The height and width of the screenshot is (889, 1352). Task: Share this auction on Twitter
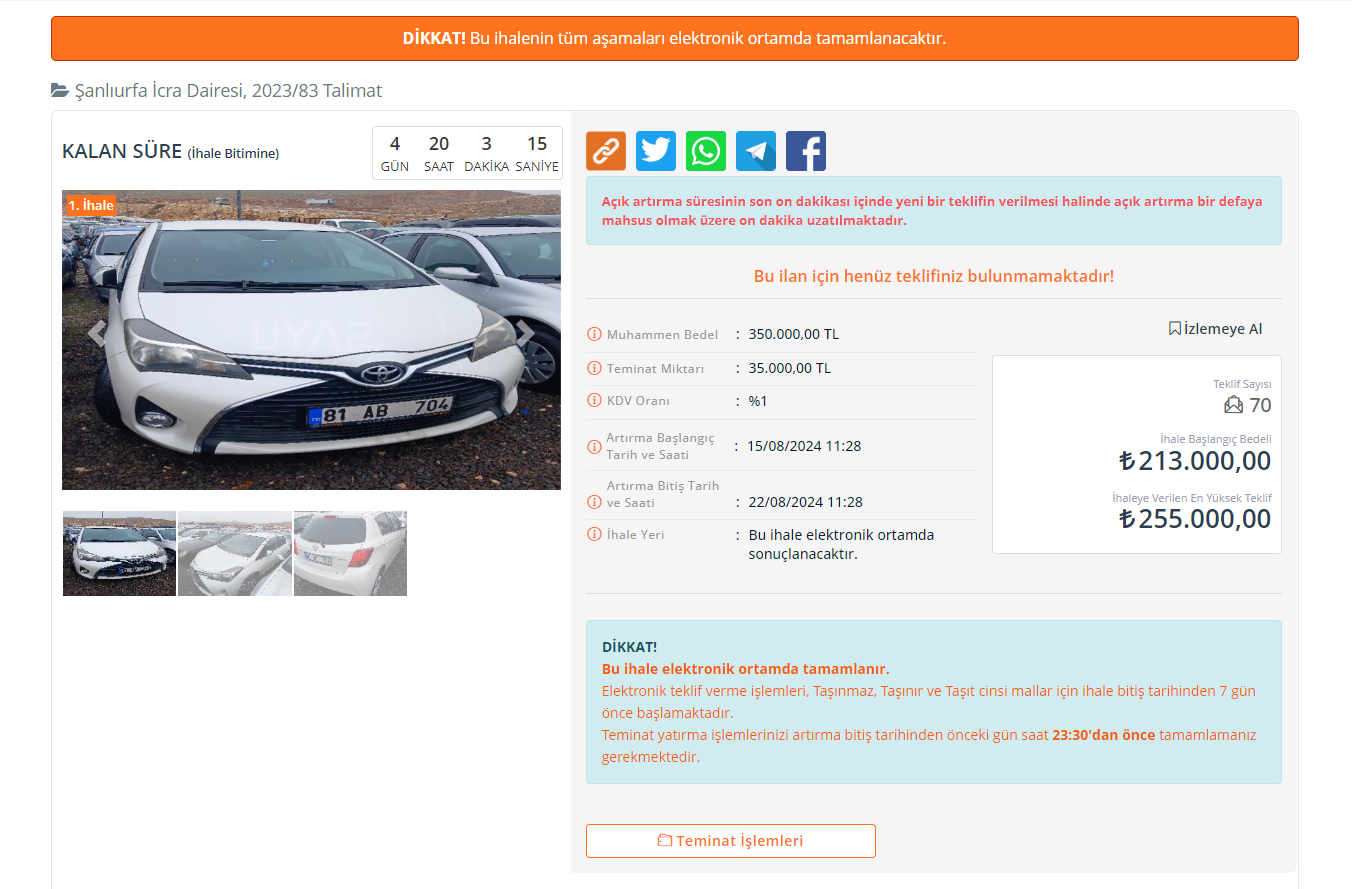pyautogui.click(x=655, y=151)
